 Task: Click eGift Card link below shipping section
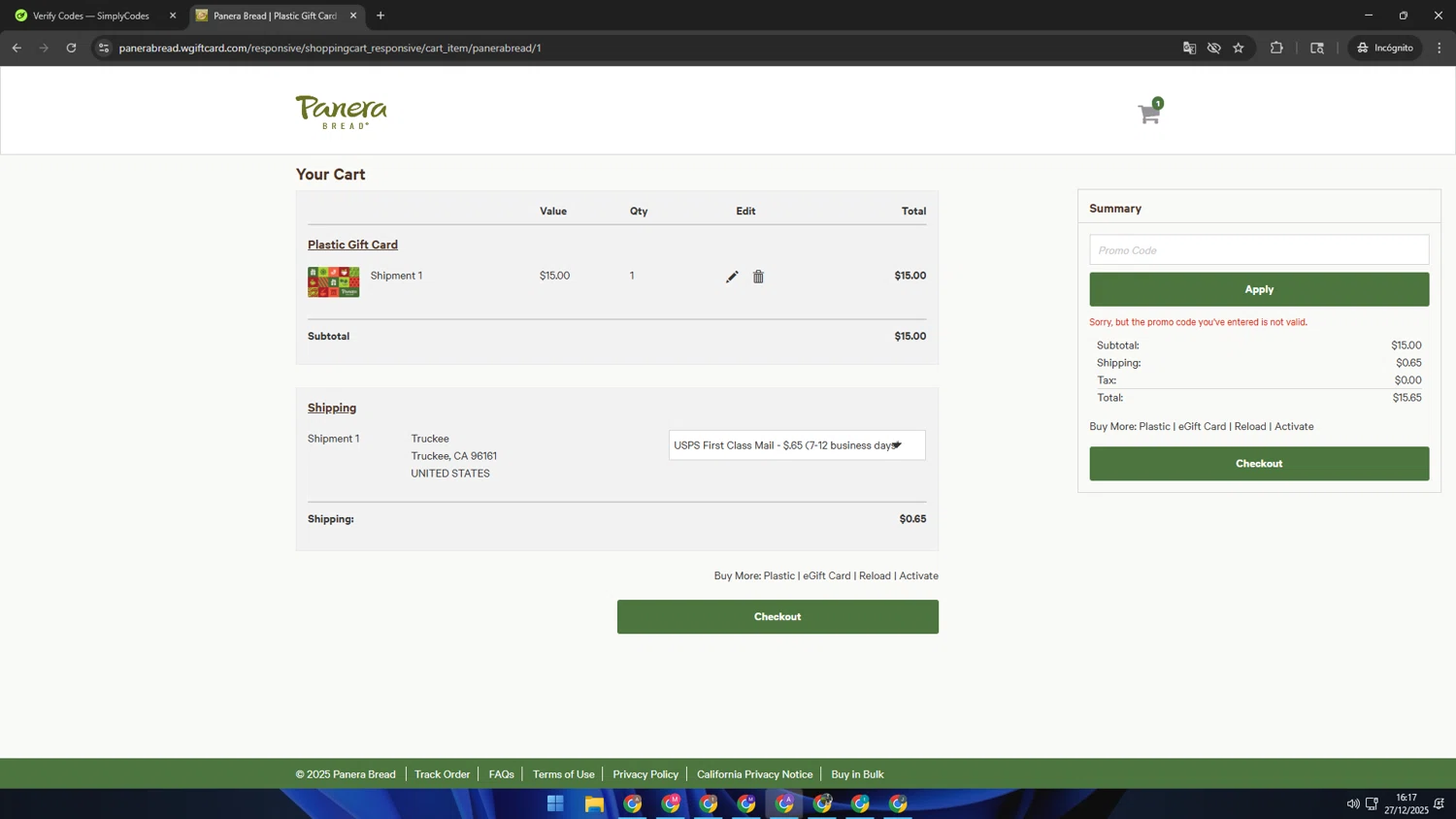826,575
